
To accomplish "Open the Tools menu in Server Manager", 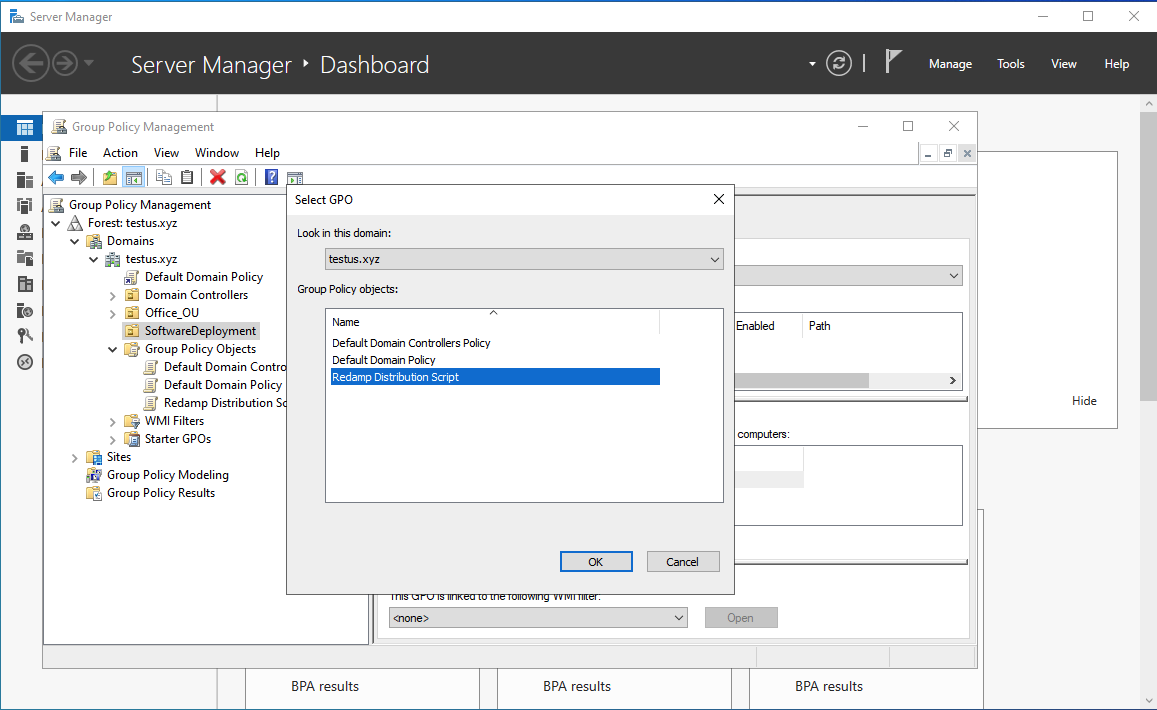I will (1010, 64).
